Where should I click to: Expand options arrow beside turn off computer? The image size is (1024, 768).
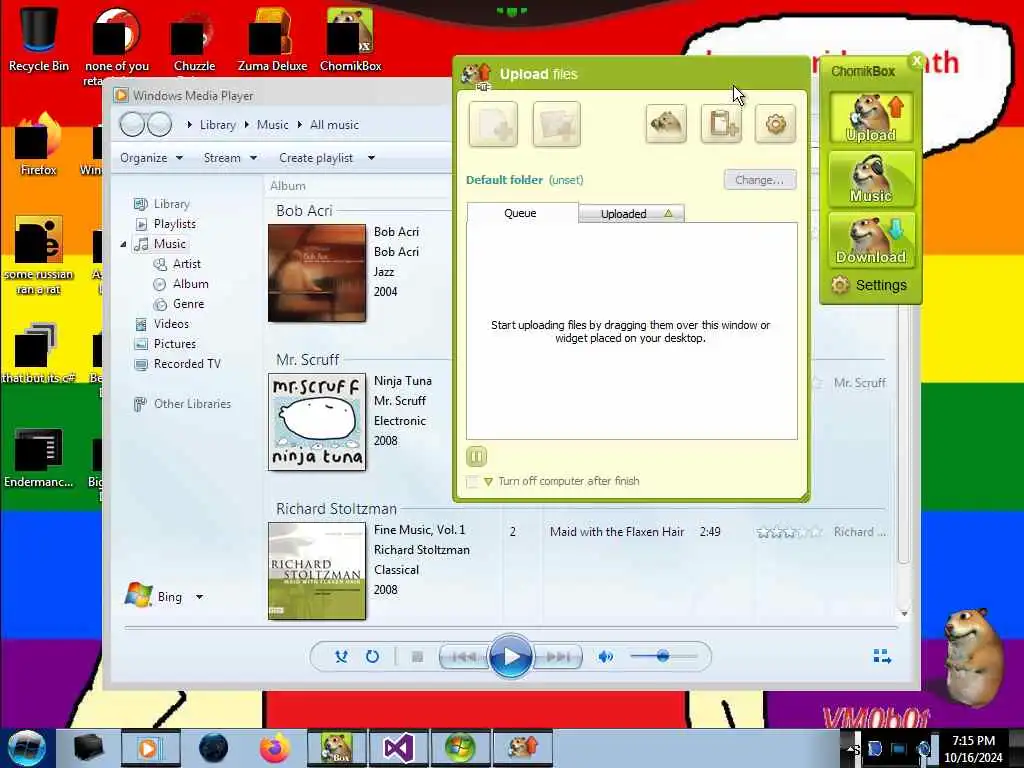point(488,482)
